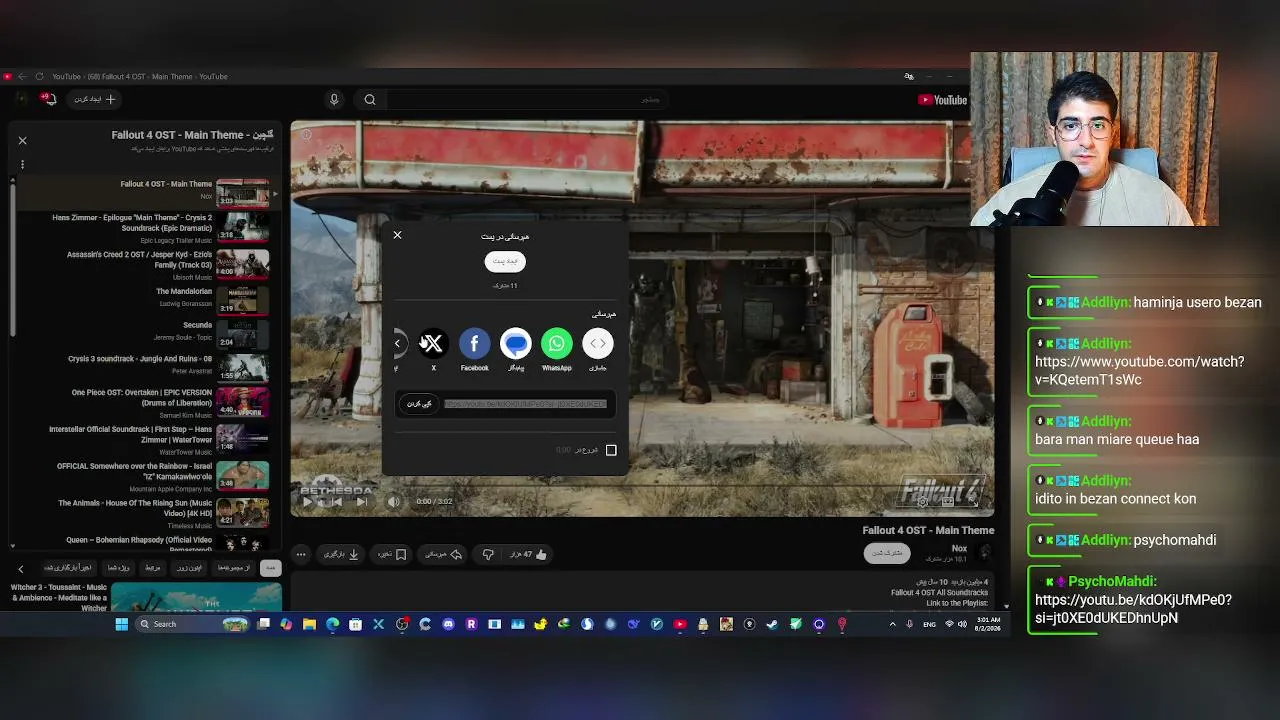This screenshot has height=720, width=1280.
Task: Open the mix panel three-dot menu
Action: [22, 164]
